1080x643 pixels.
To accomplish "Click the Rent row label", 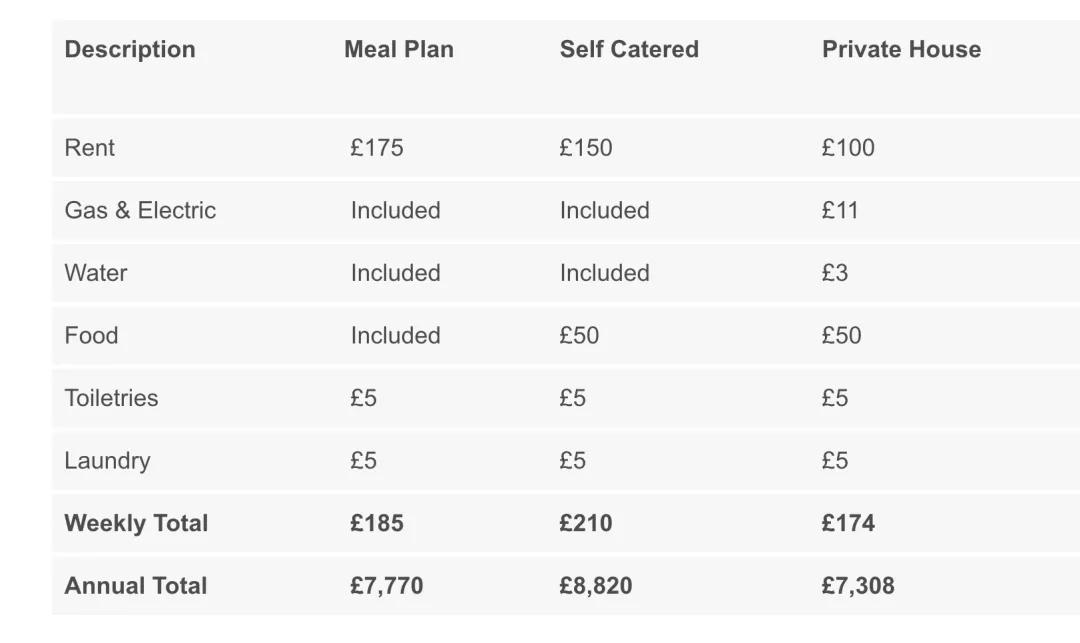I will coord(90,148).
